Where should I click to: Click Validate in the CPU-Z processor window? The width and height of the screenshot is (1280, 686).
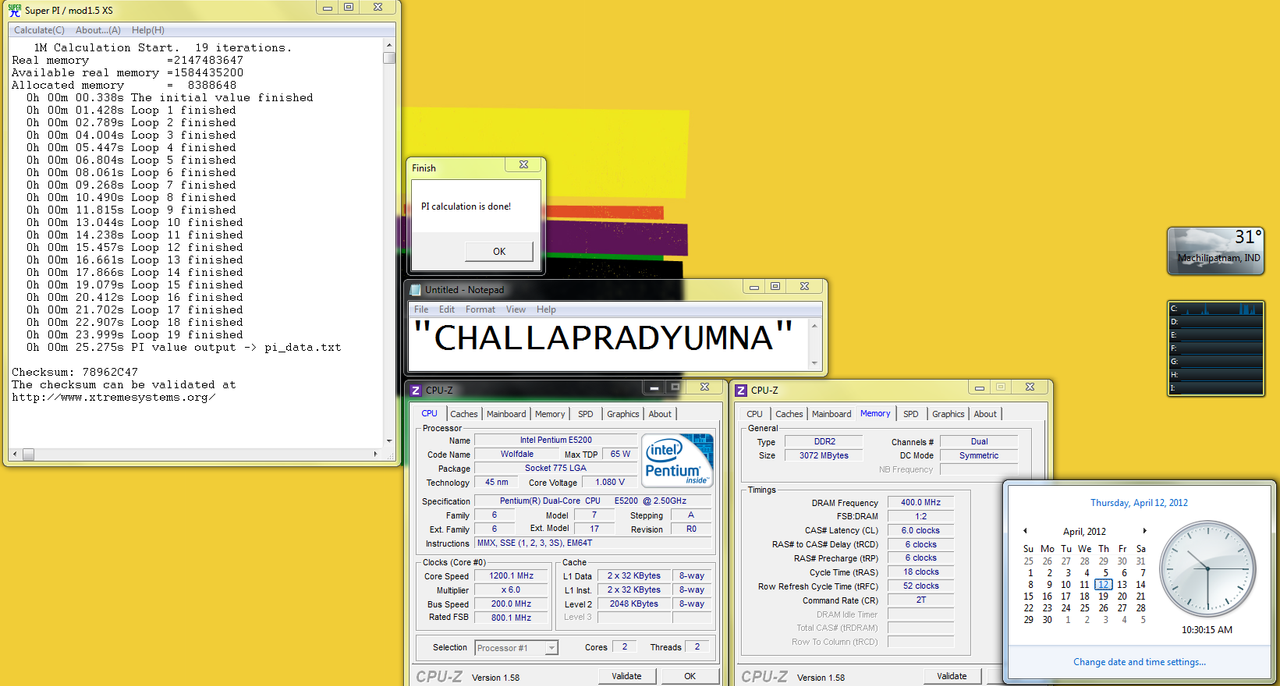click(627, 676)
